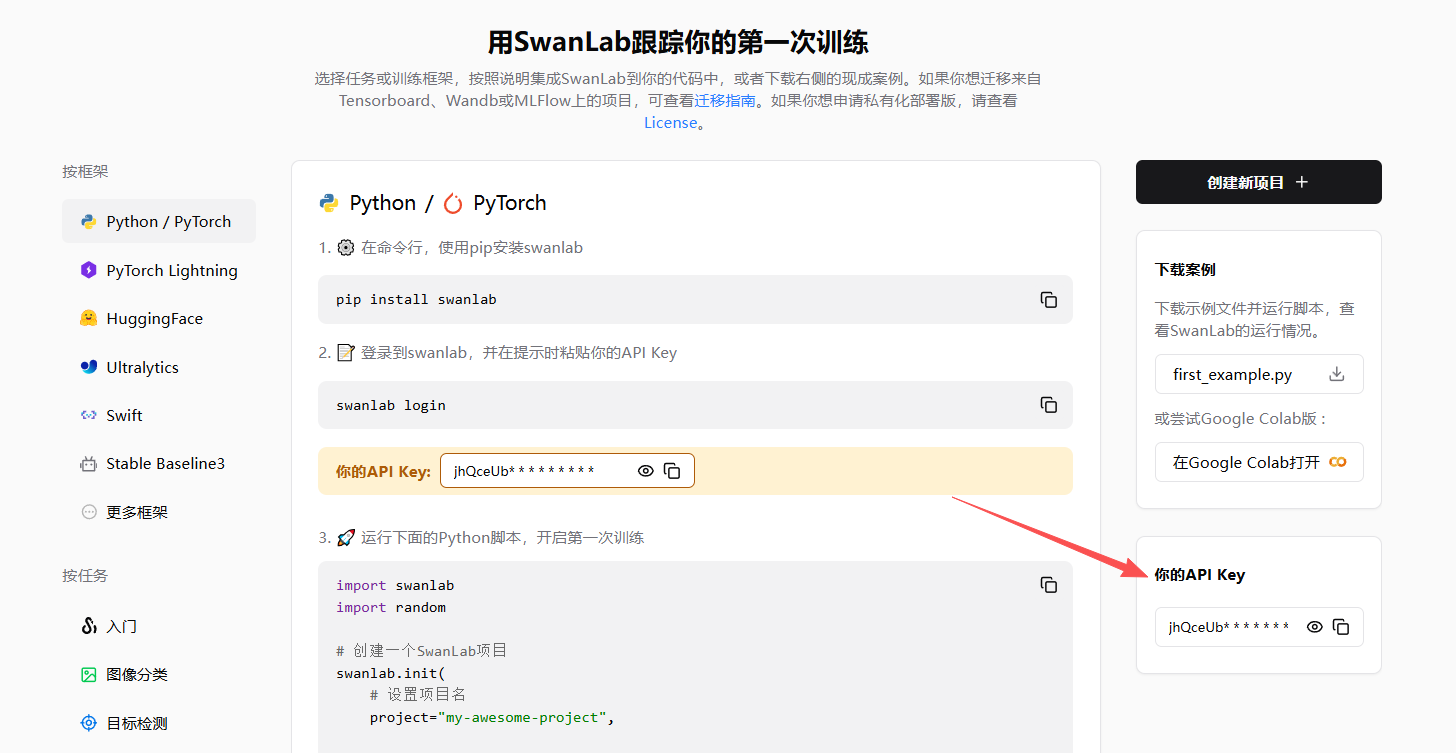1456x753 pixels.
Task: Click 按任务 section label
Action: pos(85,576)
